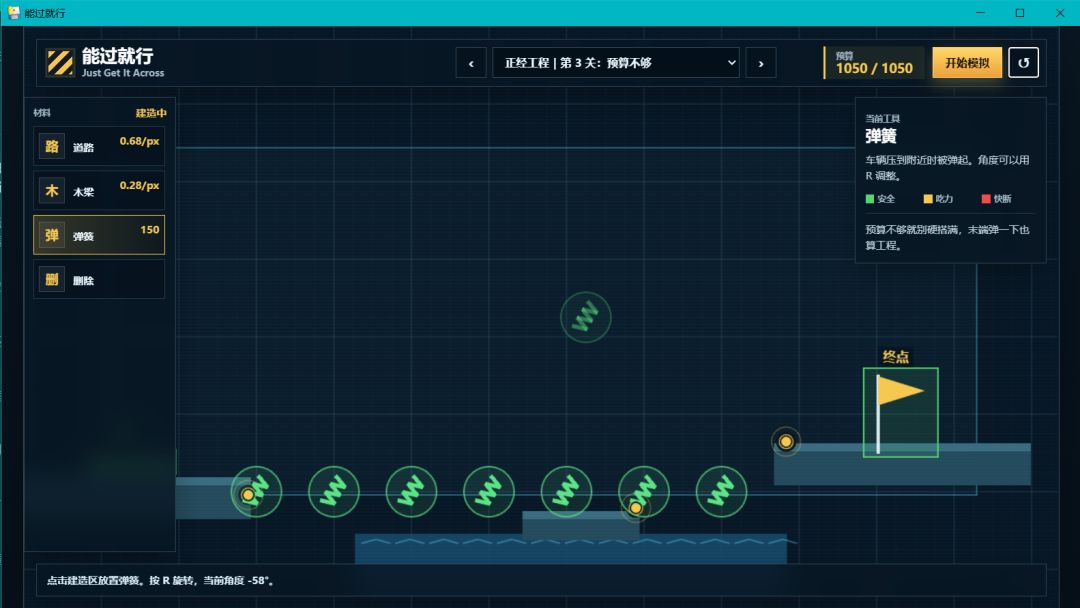Click the status bar angle hint text
The image size is (1080, 608).
click(162, 580)
